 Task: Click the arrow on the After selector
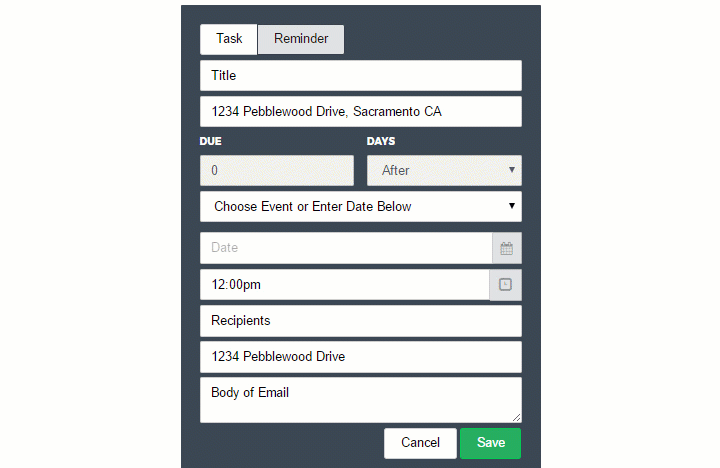[x=512, y=170]
